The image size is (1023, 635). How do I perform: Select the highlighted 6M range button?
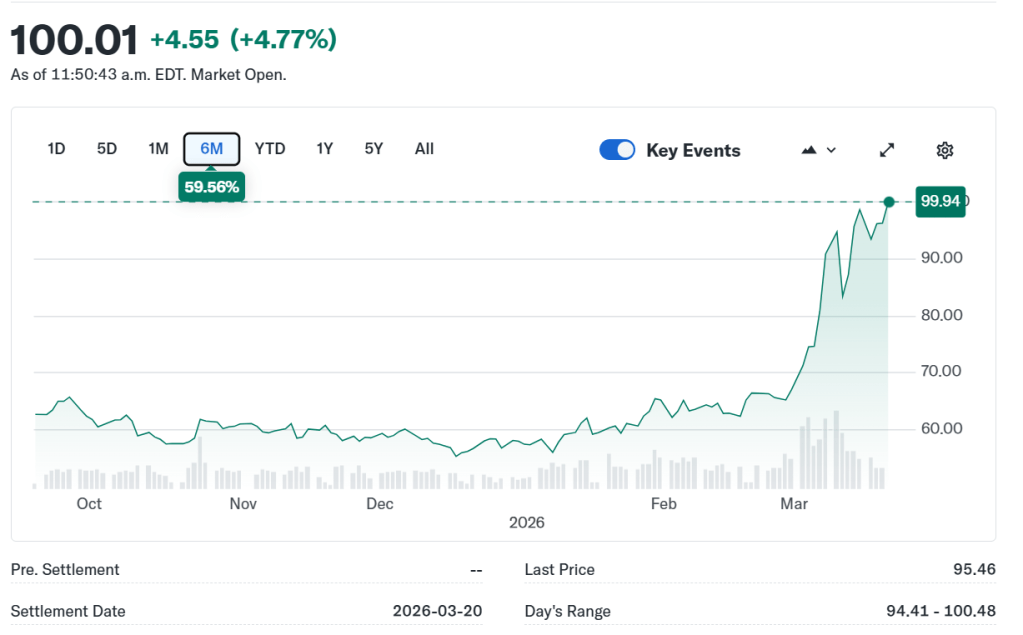(x=211, y=149)
